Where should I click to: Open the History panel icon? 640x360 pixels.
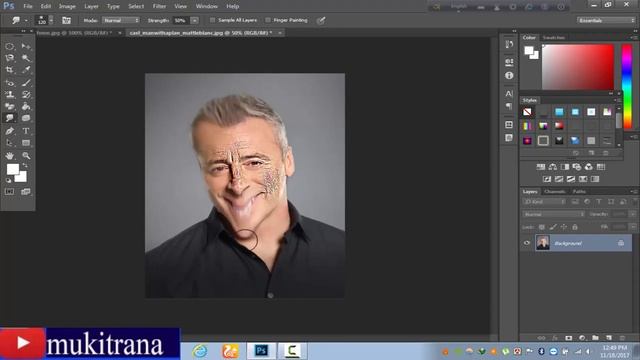[x=509, y=44]
